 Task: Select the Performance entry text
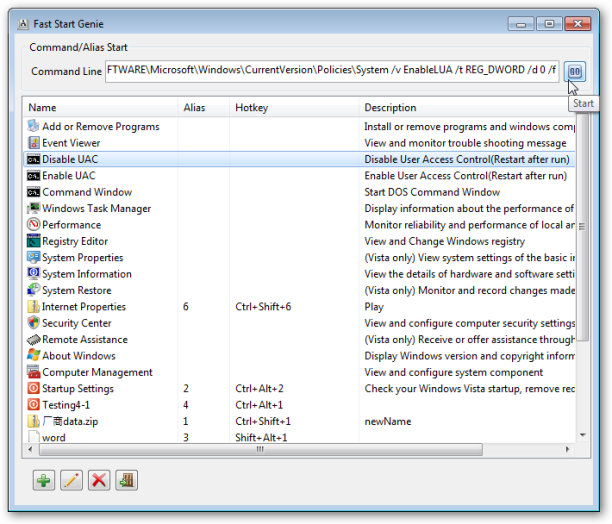pos(71,225)
